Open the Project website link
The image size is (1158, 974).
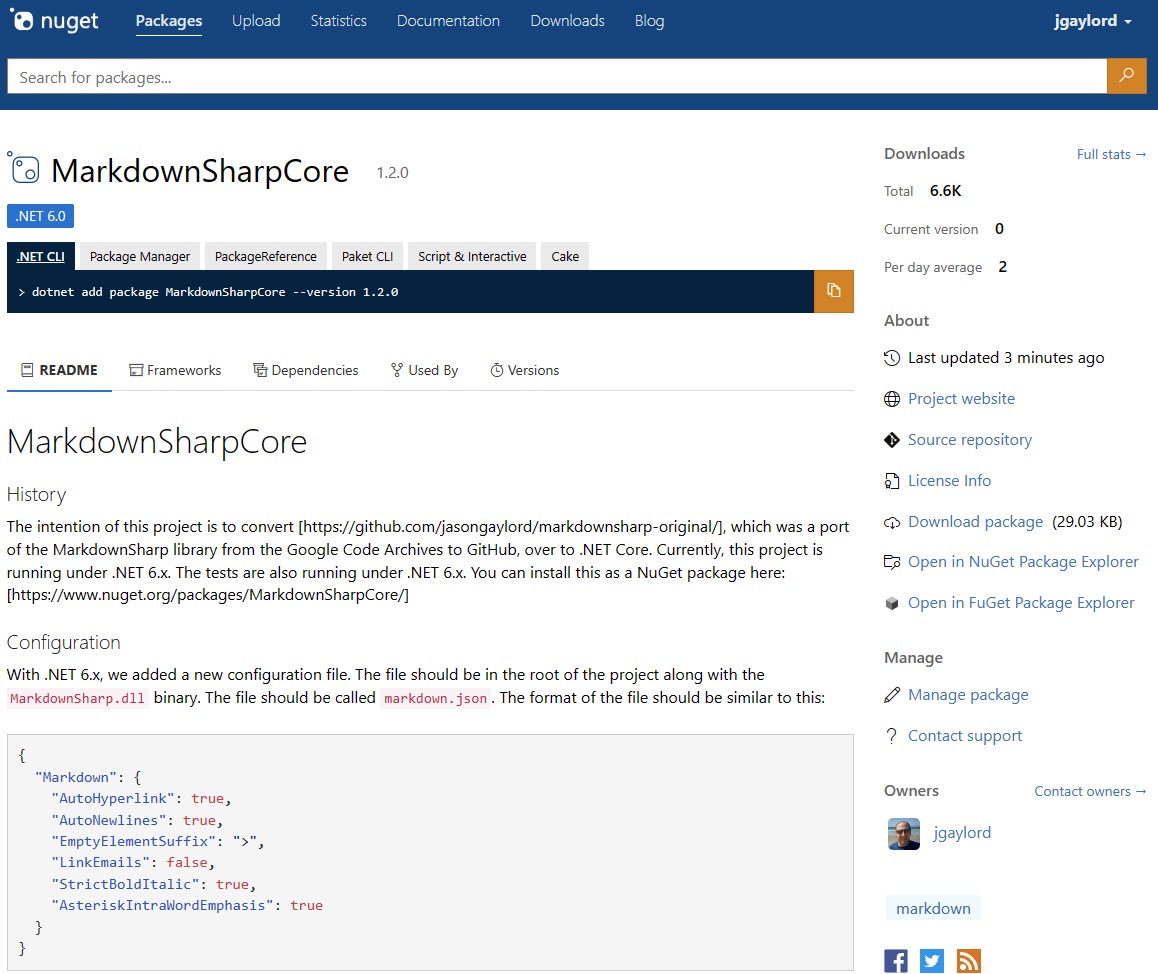click(x=961, y=399)
